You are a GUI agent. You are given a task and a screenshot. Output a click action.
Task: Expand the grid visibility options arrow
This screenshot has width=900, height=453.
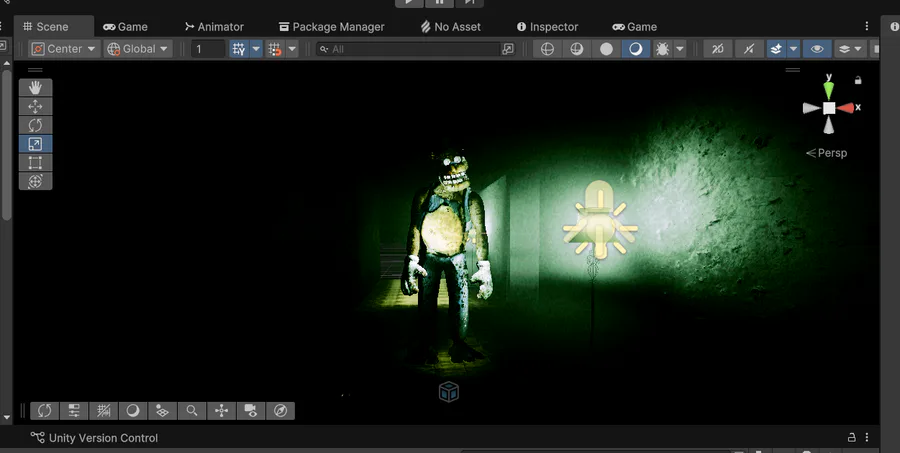pos(256,49)
